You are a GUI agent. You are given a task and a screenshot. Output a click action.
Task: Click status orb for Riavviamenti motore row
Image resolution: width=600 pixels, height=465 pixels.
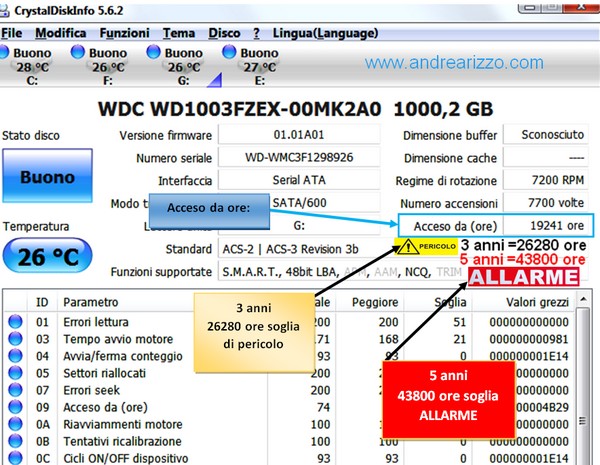pos(15,424)
